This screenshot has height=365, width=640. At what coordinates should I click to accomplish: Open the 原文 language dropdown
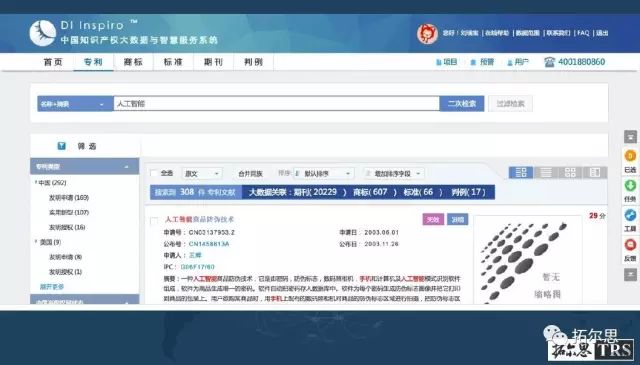coord(202,174)
